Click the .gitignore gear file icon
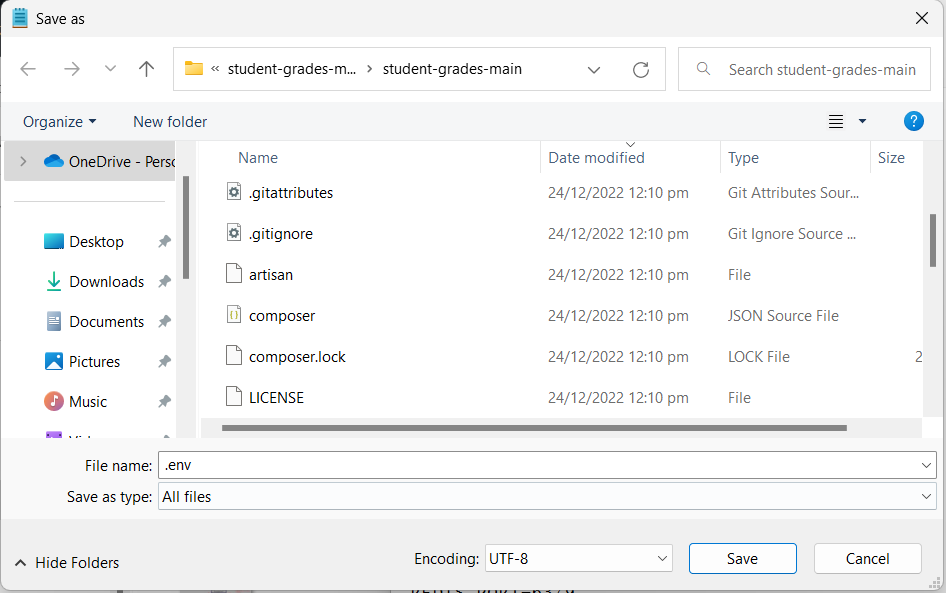Viewport: 946px width, 593px height. coord(234,233)
